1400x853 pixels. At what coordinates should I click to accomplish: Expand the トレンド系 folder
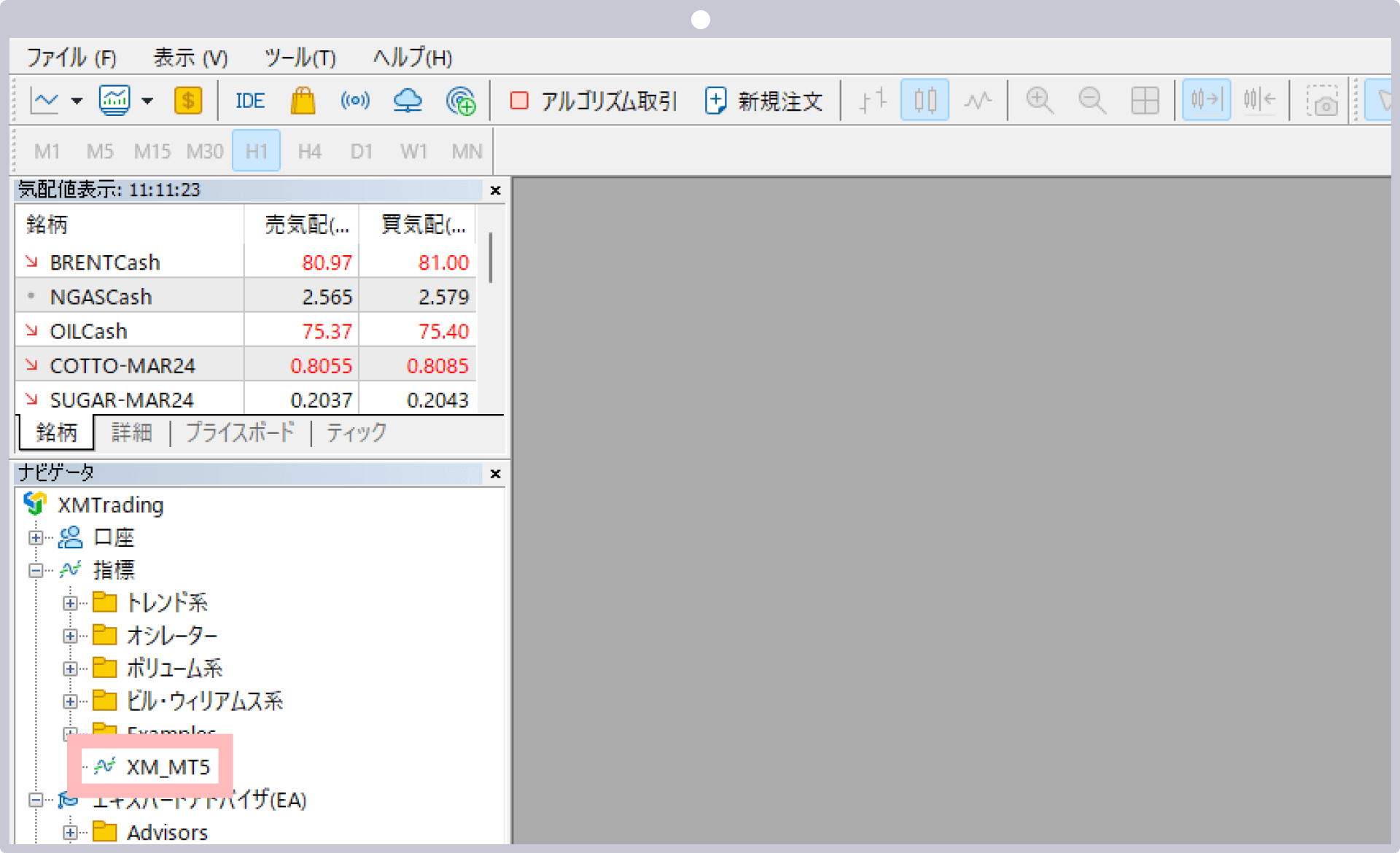tap(70, 603)
